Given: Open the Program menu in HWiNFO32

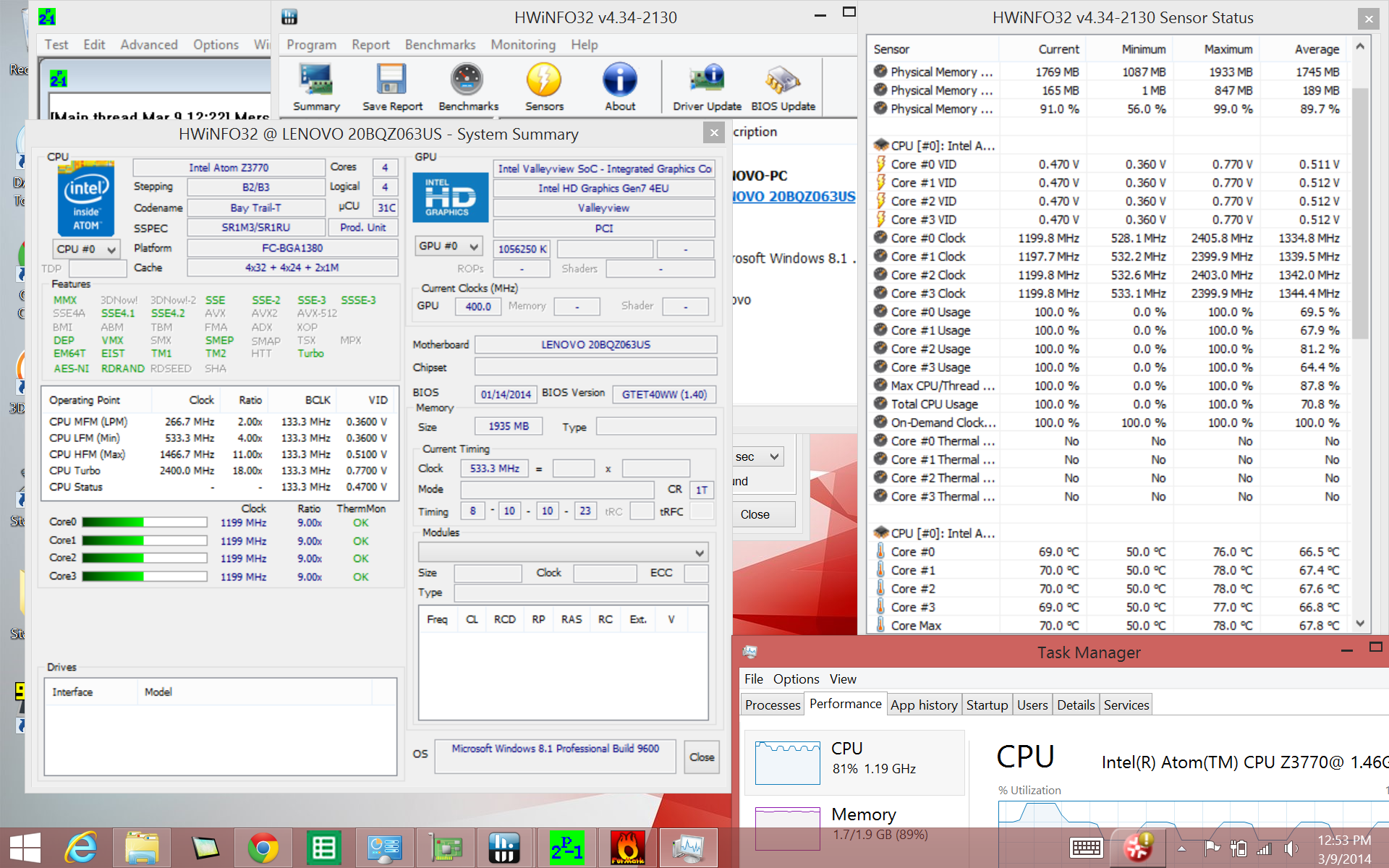Looking at the screenshot, I should click(311, 45).
